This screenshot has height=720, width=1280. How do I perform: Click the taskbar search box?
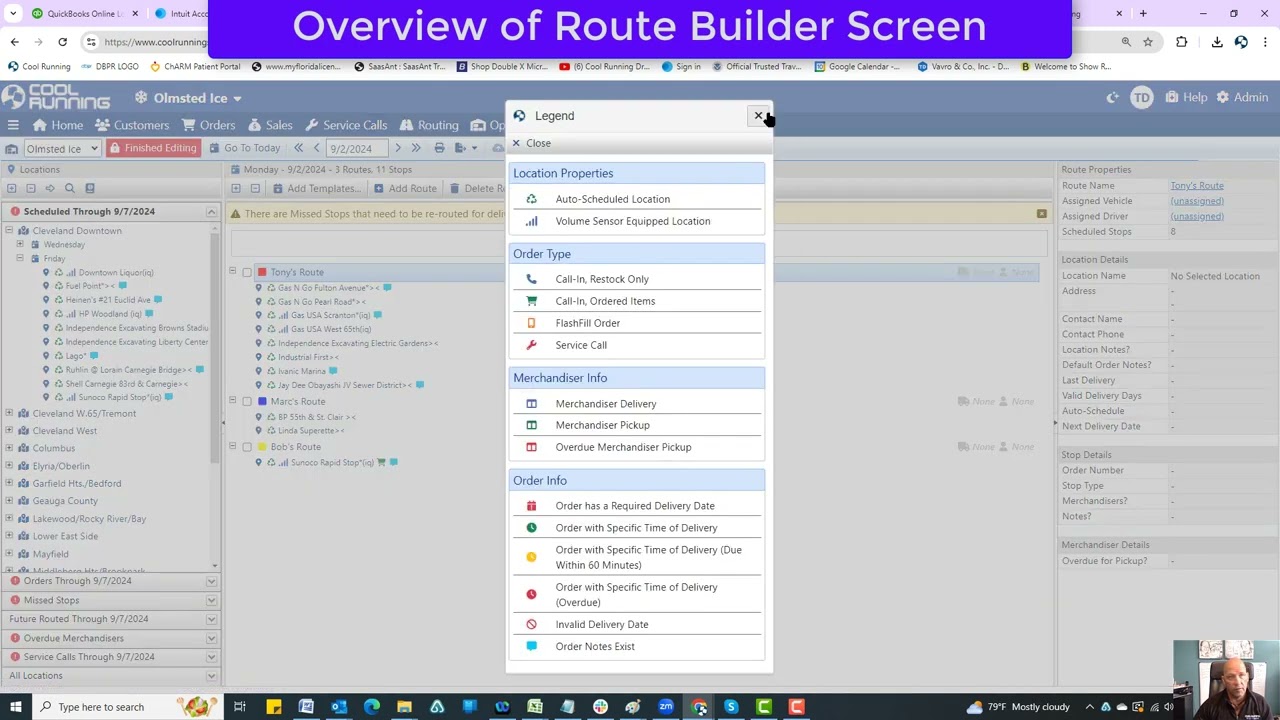(130, 707)
